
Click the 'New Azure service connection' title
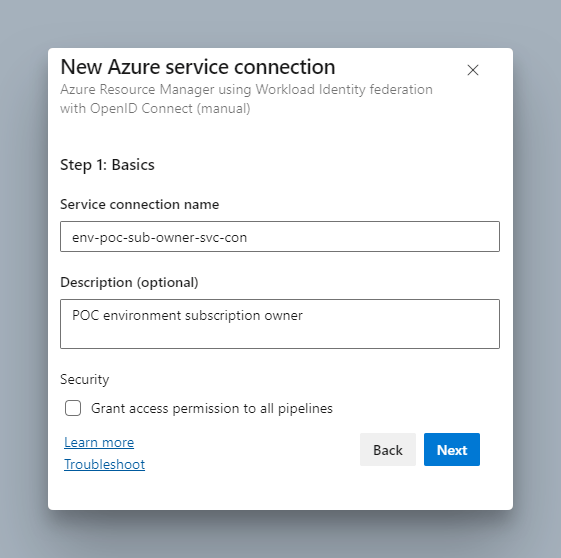click(x=198, y=67)
